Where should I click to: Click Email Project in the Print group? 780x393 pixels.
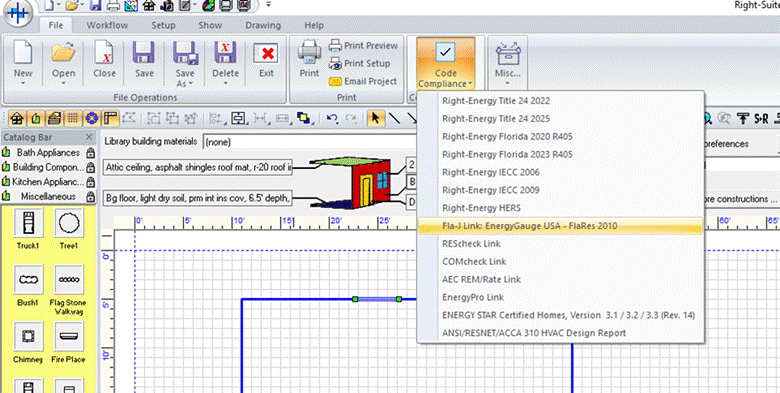363,81
